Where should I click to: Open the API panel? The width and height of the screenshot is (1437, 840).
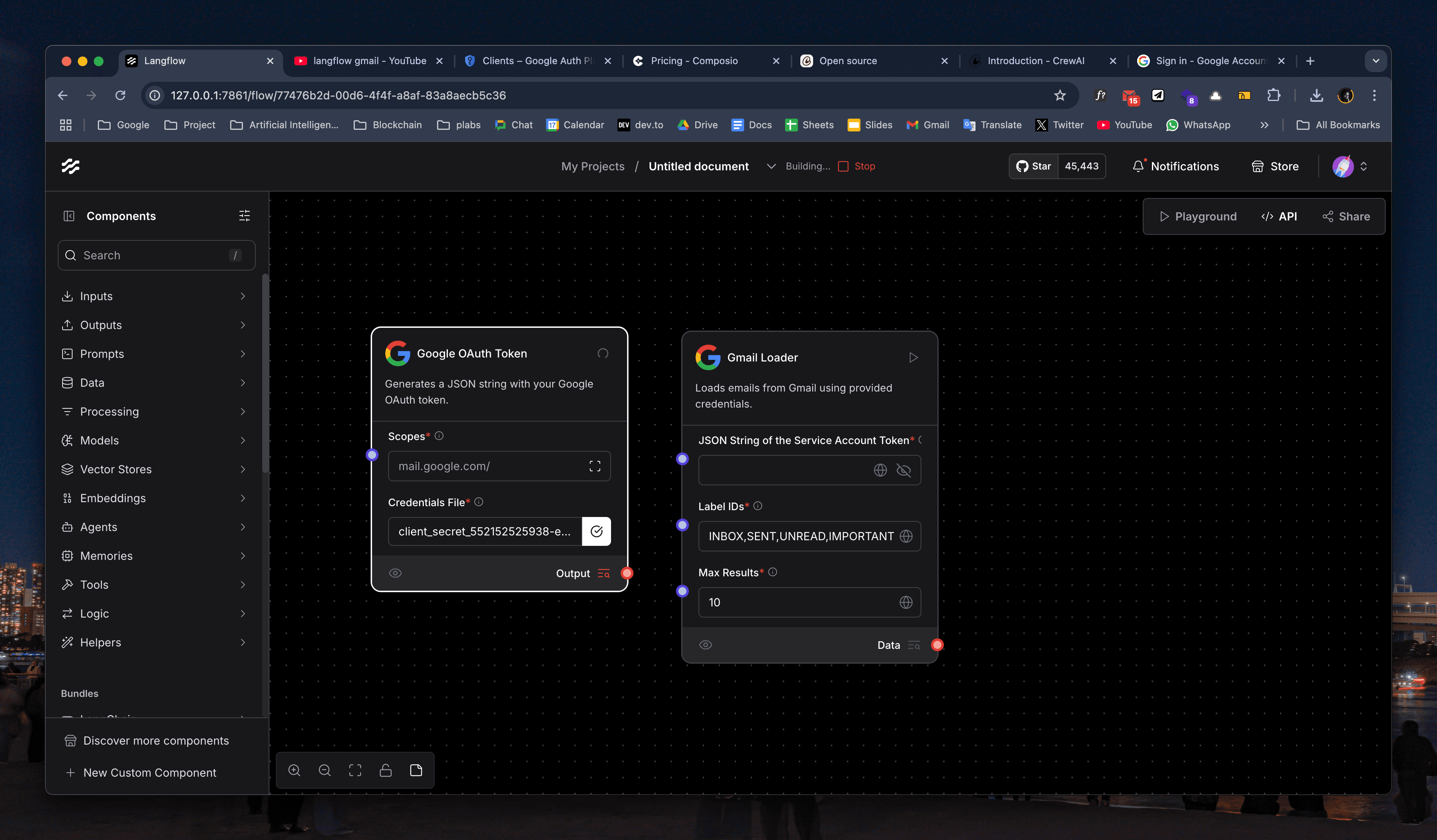pos(1279,216)
